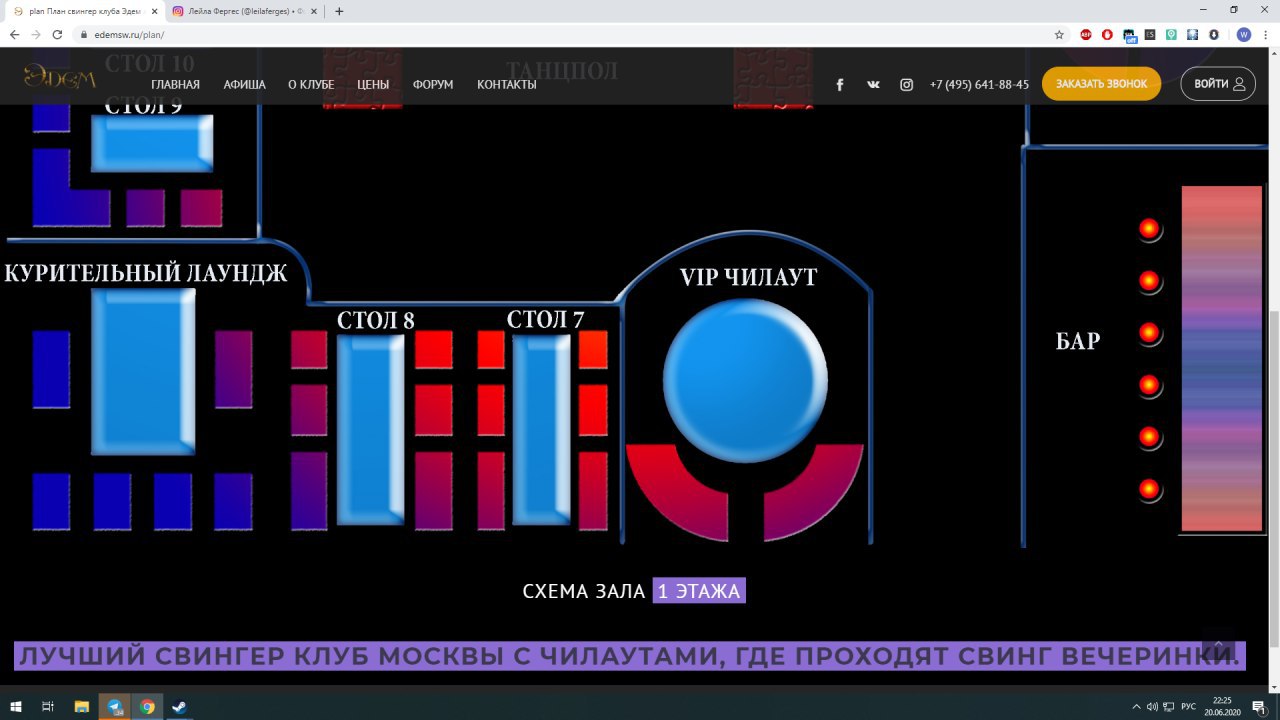The height and width of the screenshot is (720, 1280).
Task: Click ВОЙТИ login button
Action: (1218, 84)
